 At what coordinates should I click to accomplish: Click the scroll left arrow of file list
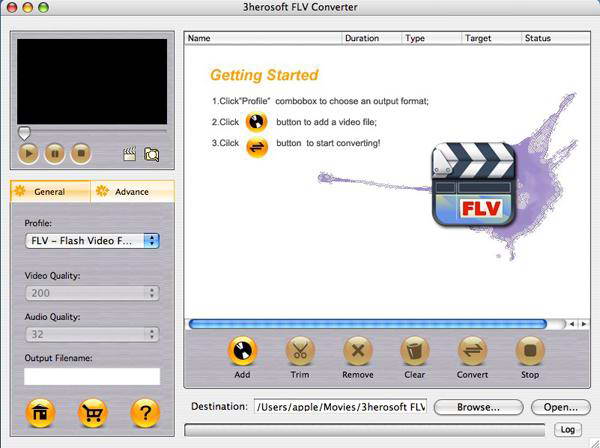[572, 324]
